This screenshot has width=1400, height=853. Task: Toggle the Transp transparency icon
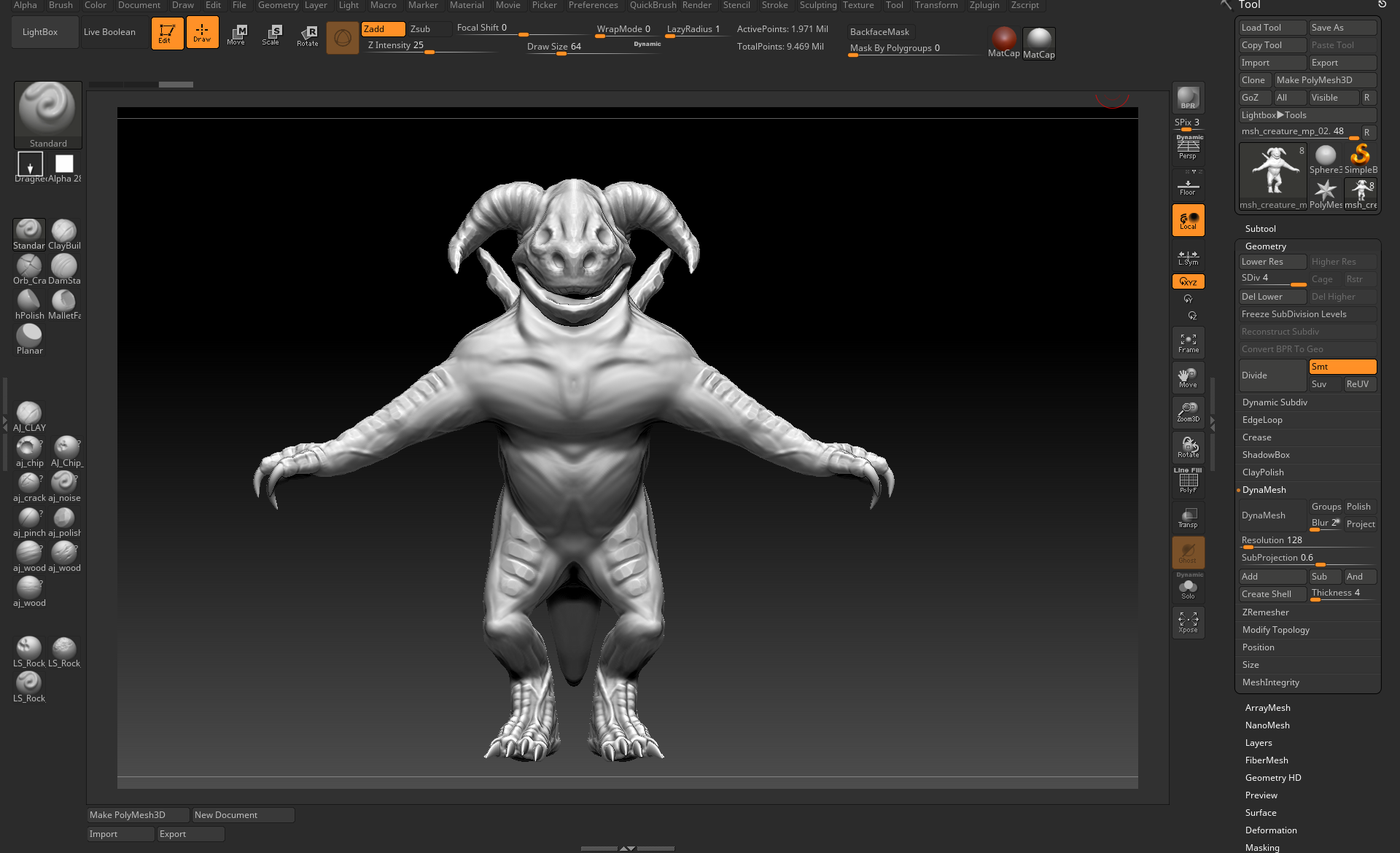[x=1188, y=518]
